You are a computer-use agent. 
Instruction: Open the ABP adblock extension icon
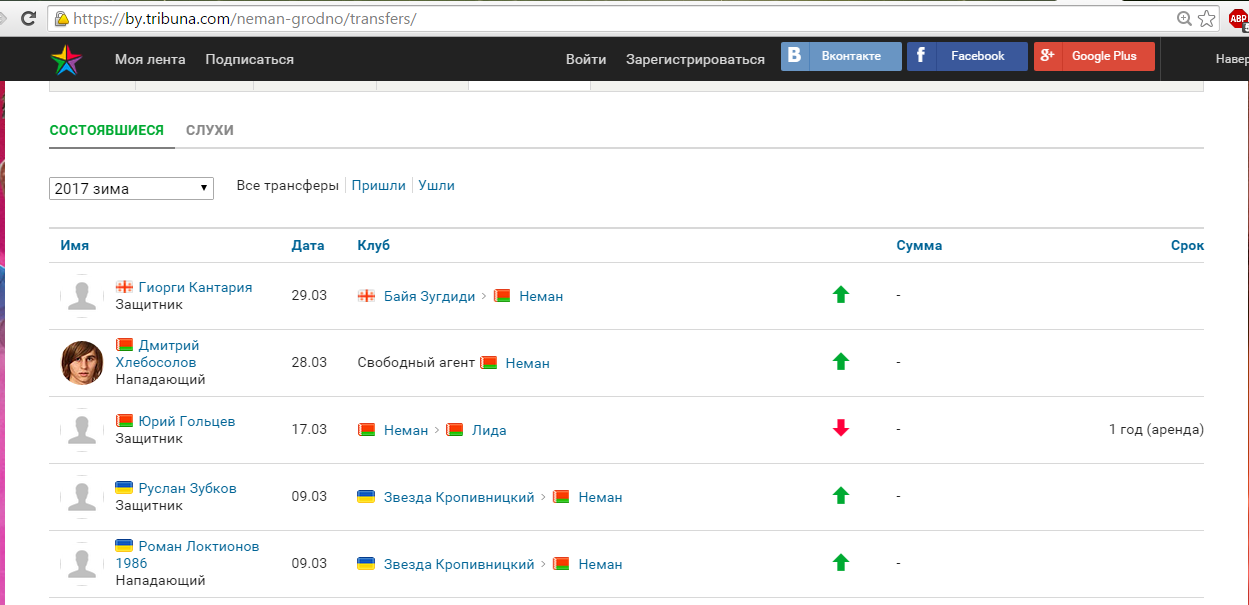(x=1239, y=18)
